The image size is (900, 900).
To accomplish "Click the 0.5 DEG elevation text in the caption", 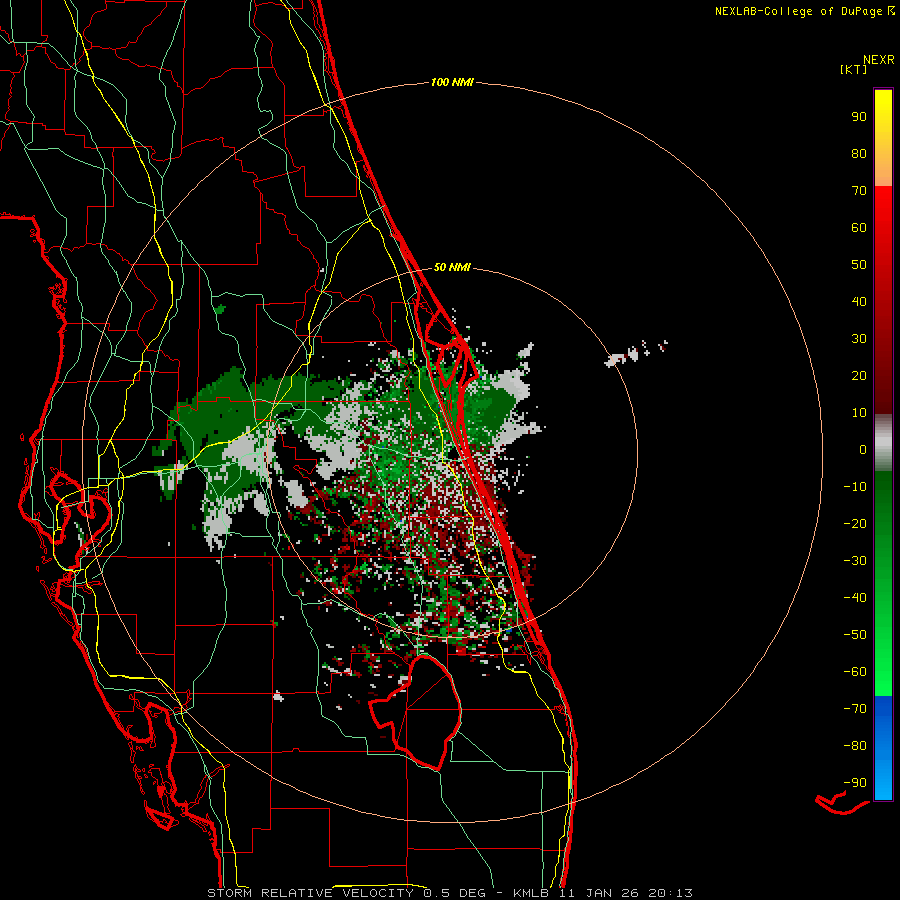I will [455, 893].
